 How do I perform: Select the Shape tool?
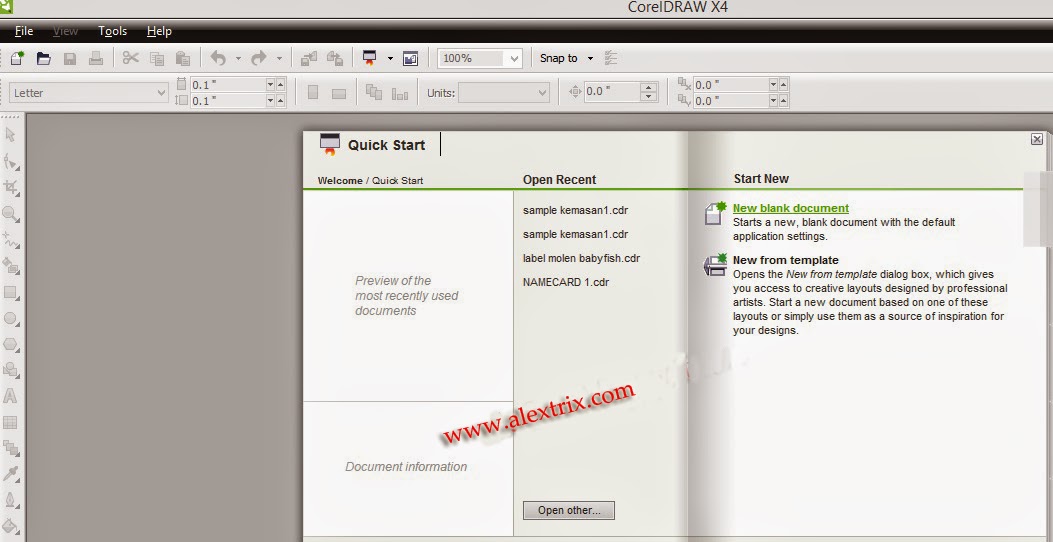click(x=11, y=161)
